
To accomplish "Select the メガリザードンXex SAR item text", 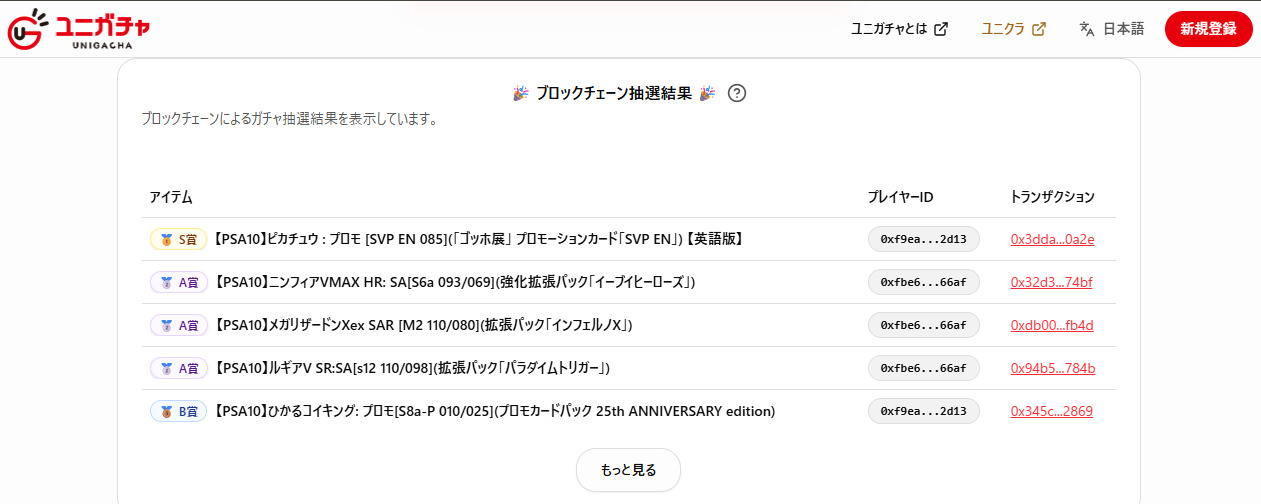I will 422,325.
